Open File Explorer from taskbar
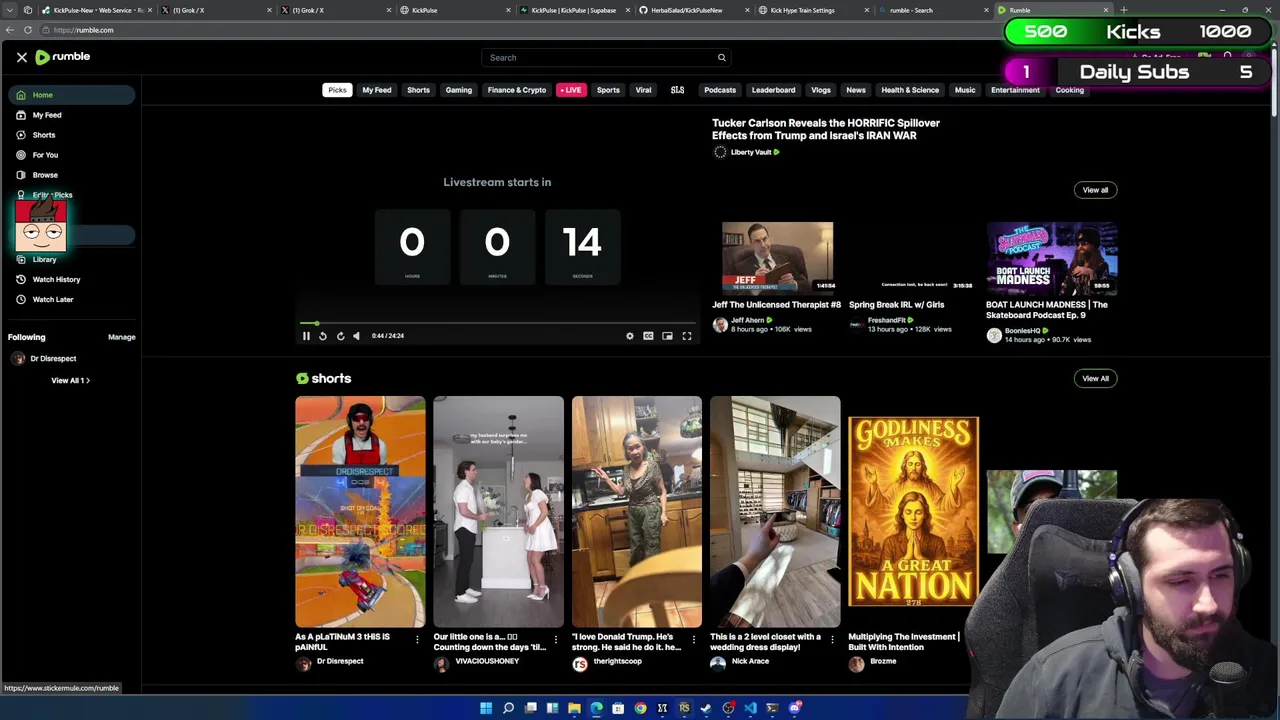Screen dimensions: 1280x720 (574, 708)
